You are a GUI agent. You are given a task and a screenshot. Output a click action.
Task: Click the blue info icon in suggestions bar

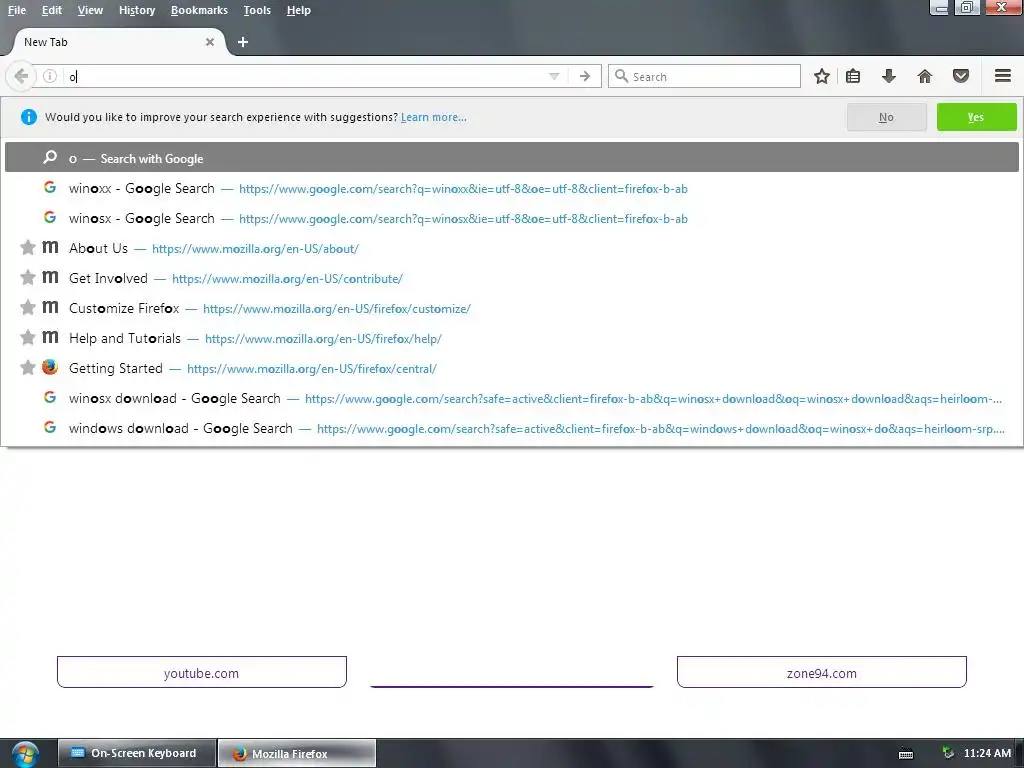29,118
